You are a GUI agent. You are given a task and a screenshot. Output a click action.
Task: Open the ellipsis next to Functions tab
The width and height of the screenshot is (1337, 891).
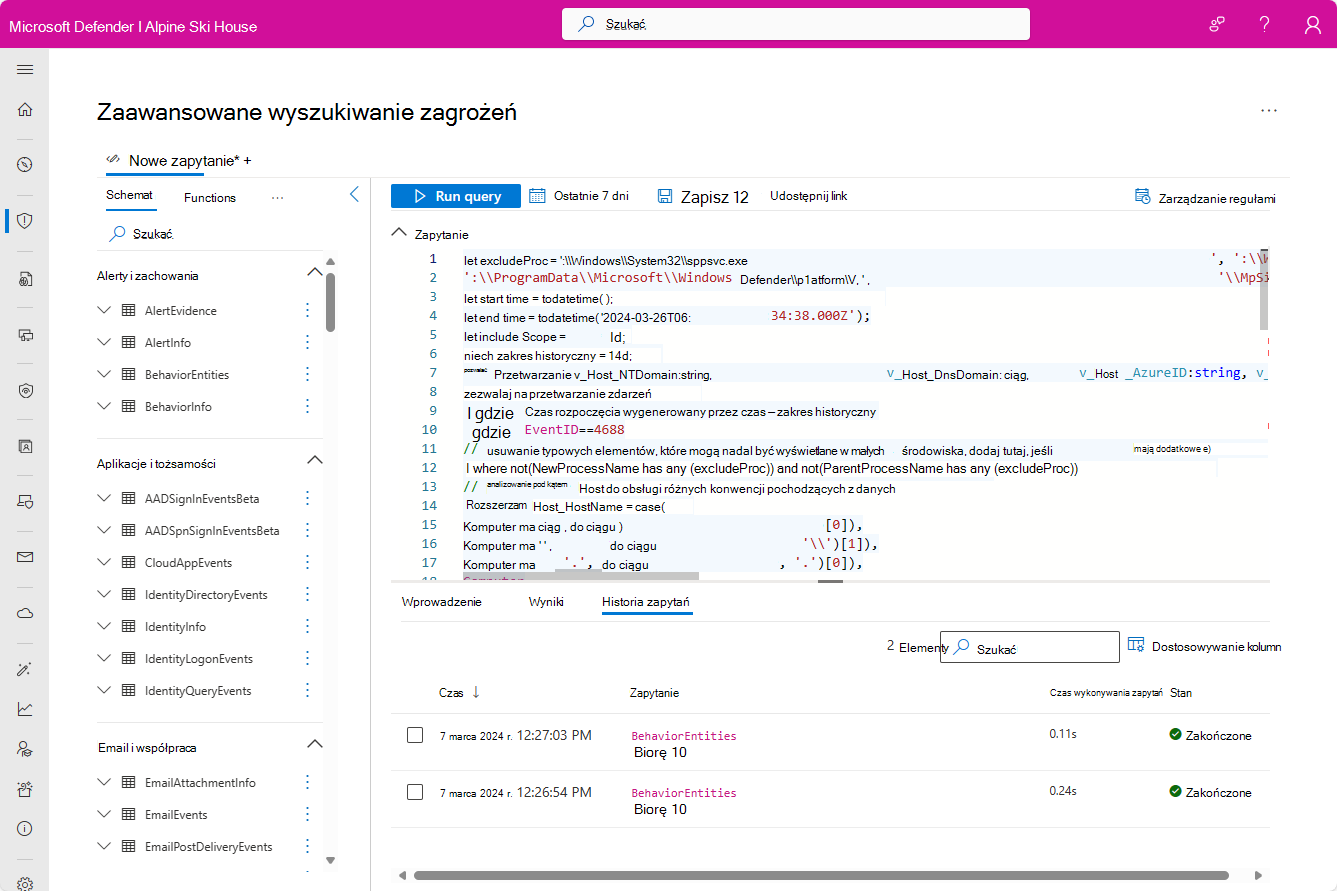coord(278,198)
